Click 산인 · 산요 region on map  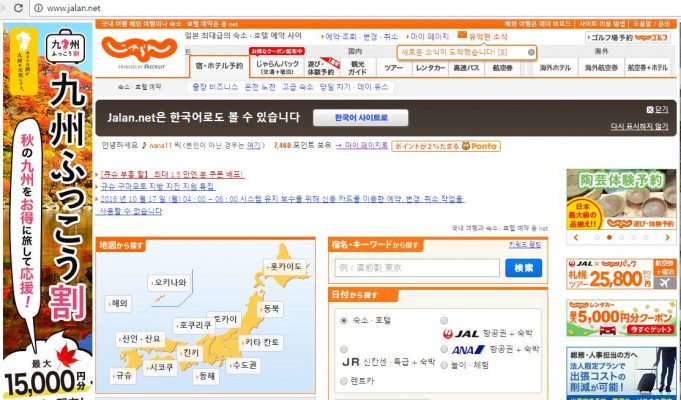coord(140,339)
